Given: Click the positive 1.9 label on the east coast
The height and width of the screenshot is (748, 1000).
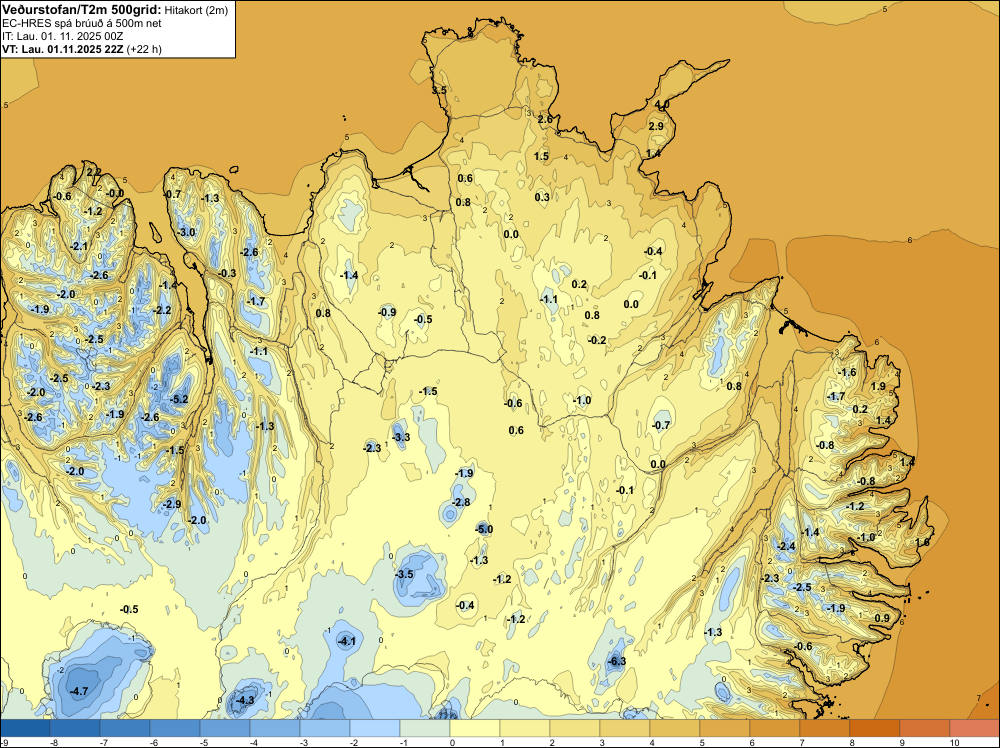Looking at the screenshot, I should 878,386.
